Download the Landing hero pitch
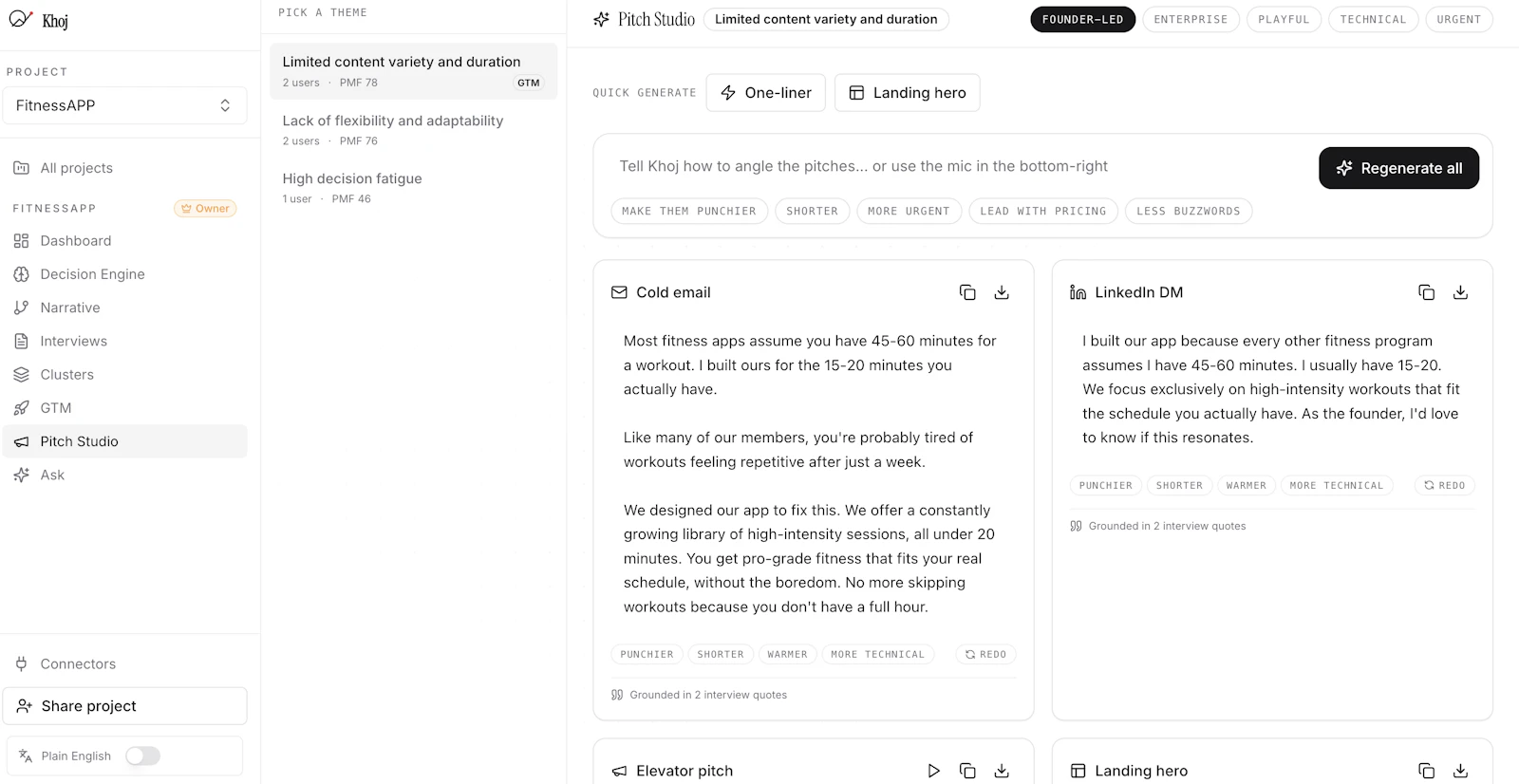This screenshot has height=784, width=1519. [1460, 771]
